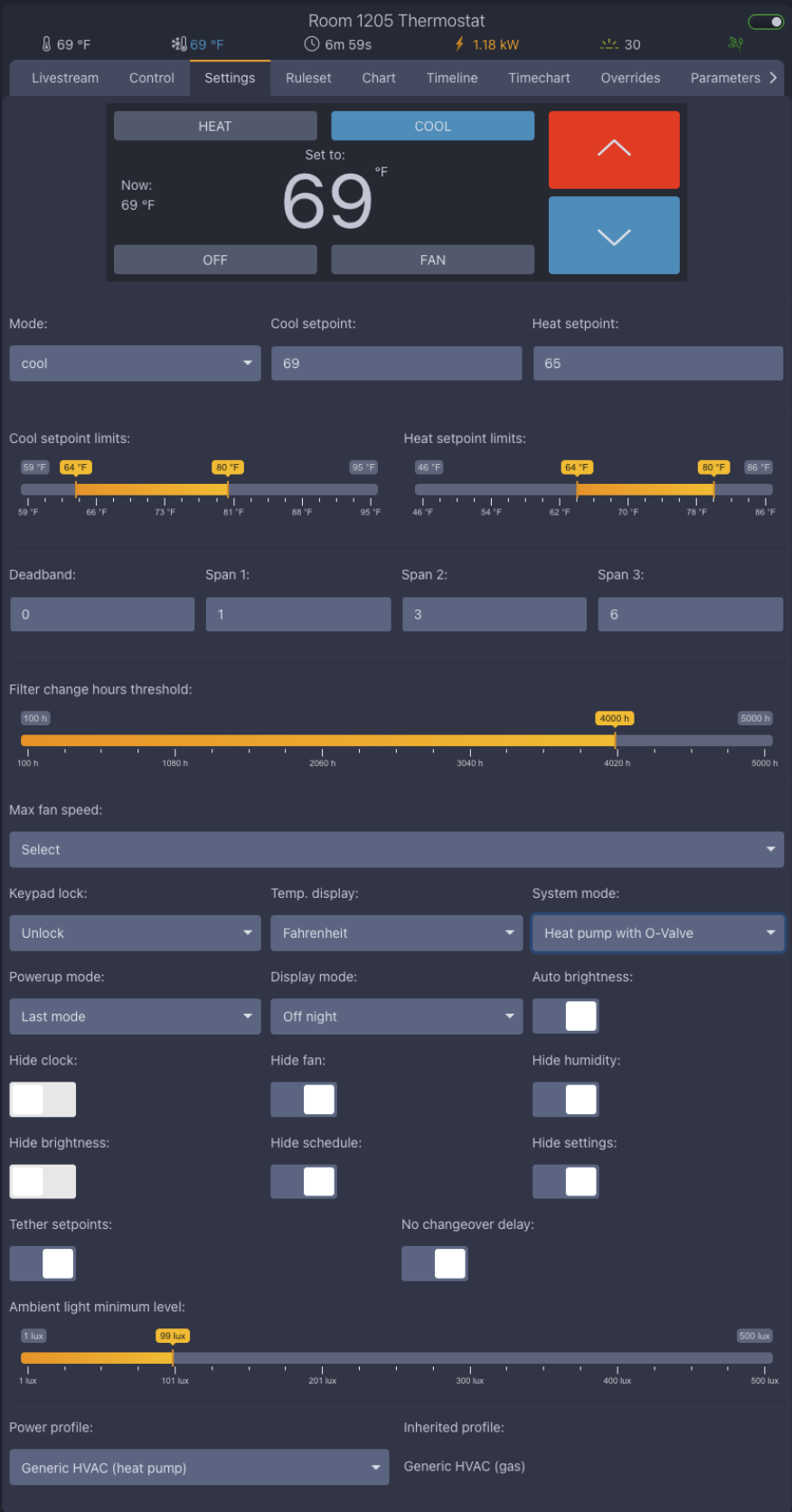Switch to Parameters tab

point(725,78)
